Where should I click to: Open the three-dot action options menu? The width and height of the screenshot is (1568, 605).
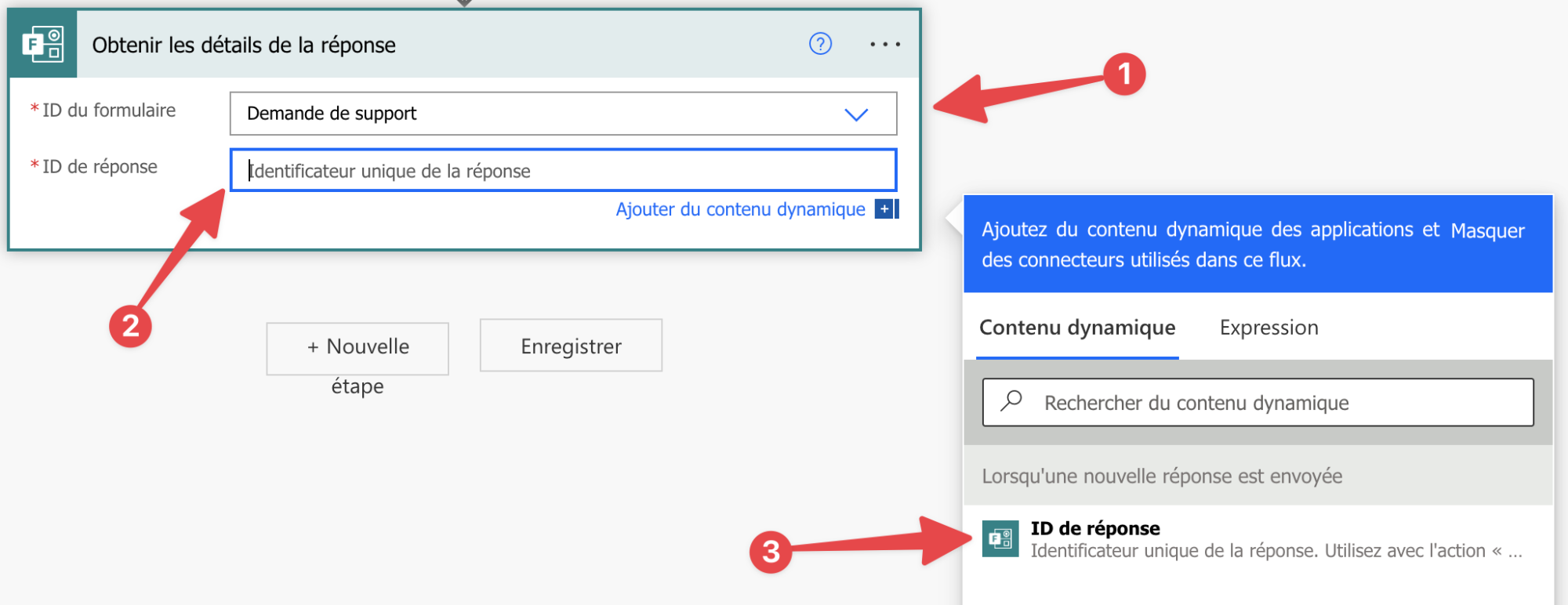coord(885,45)
